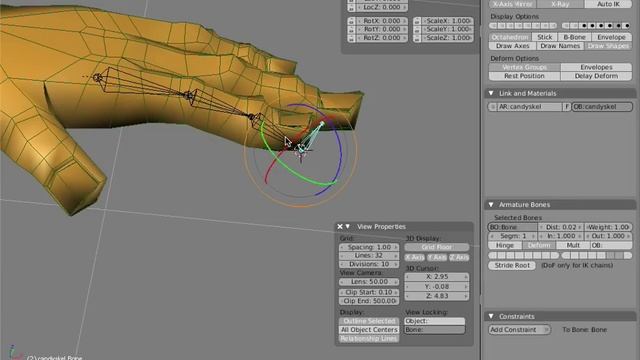Toggle Relationship Lines display option
640x360 pixels.
click(x=369, y=339)
